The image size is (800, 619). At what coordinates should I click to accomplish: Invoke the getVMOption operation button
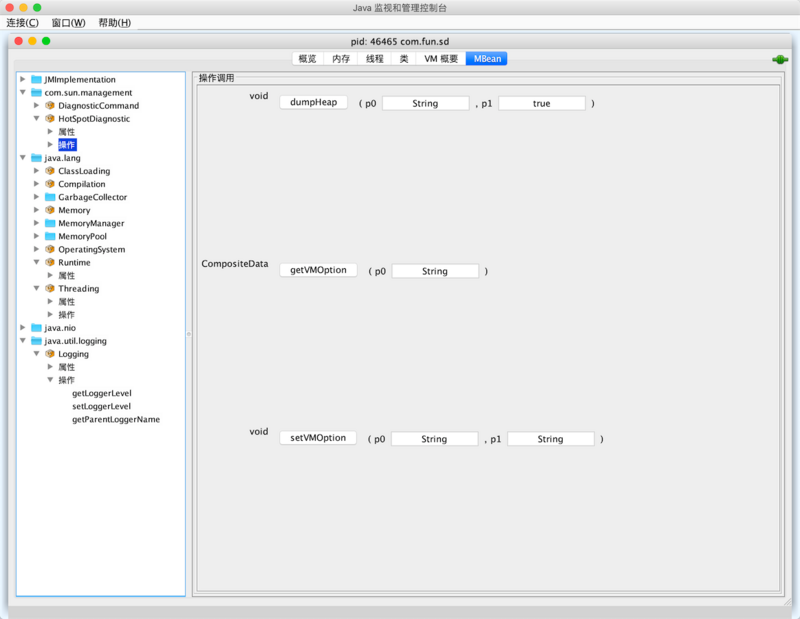pos(318,270)
